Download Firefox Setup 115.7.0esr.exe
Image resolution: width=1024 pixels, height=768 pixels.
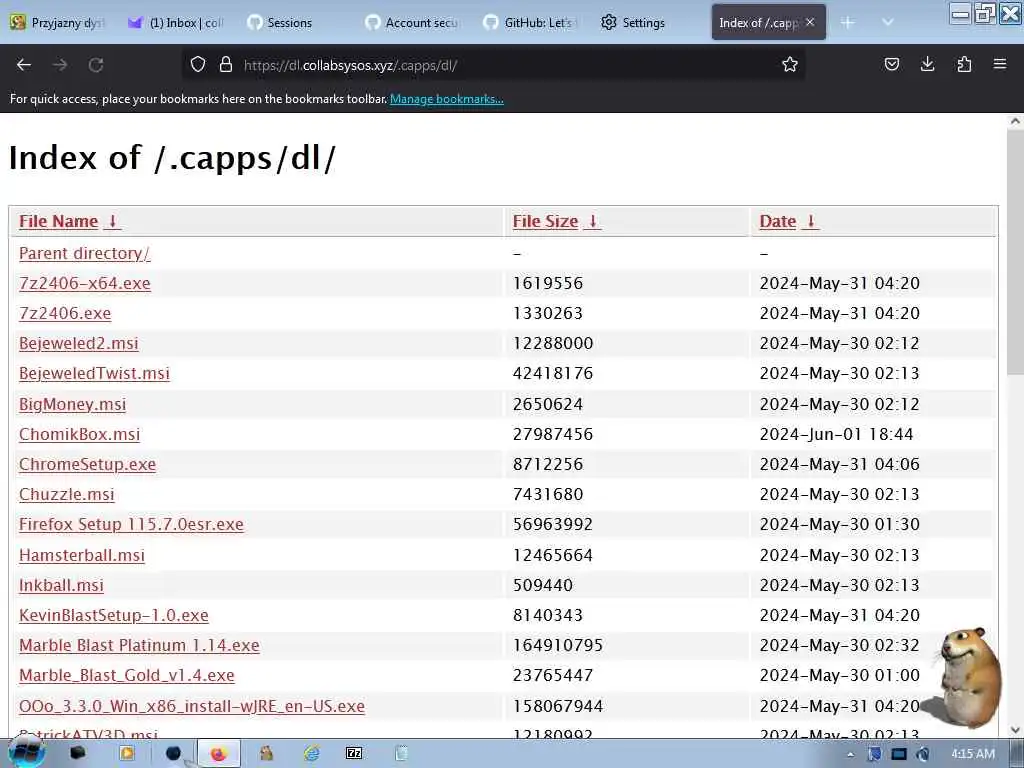tap(131, 524)
